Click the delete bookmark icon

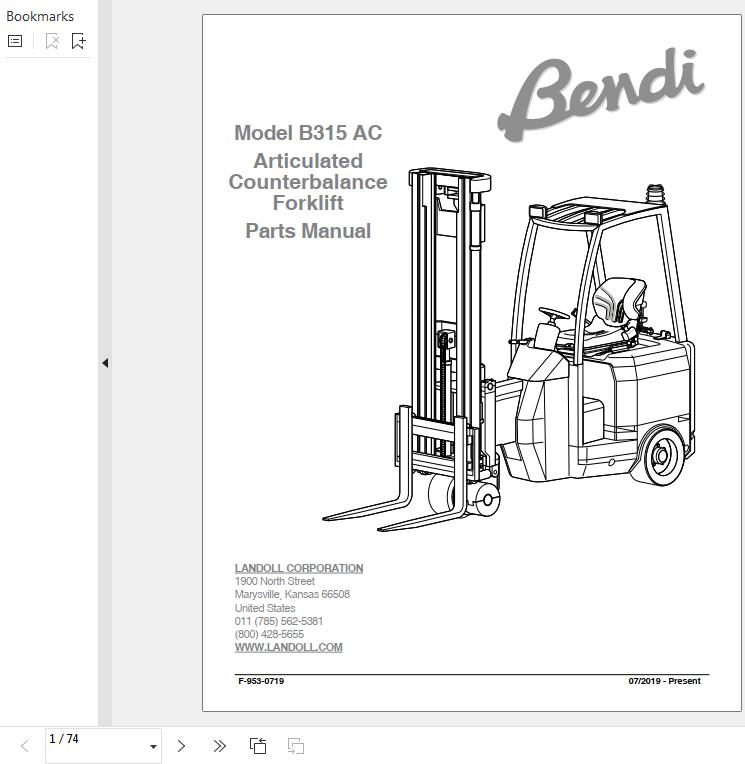52,41
